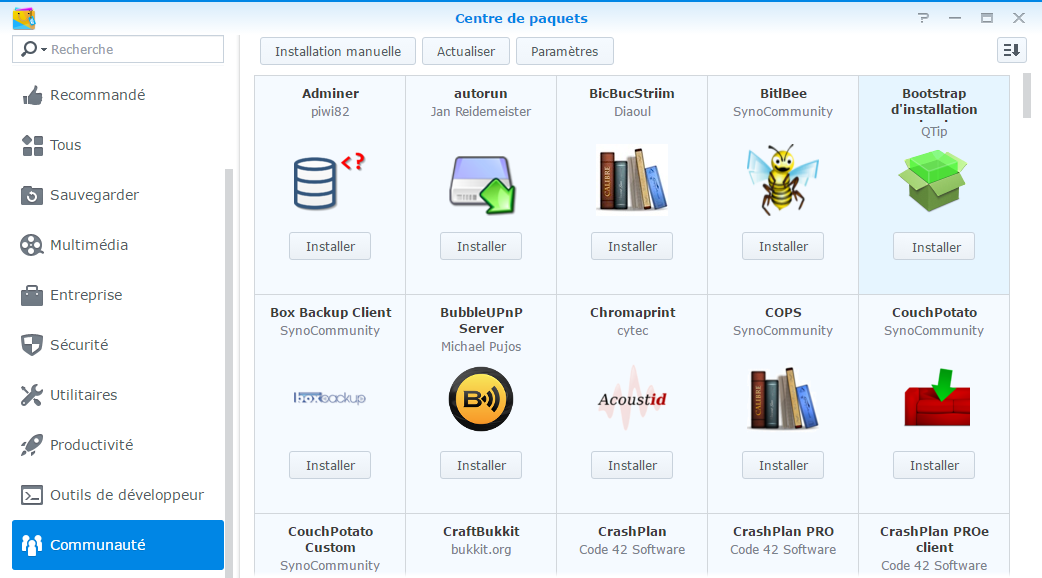Click the Tous grid icon
Image resolution: width=1042 pixels, height=578 pixels.
point(32,145)
